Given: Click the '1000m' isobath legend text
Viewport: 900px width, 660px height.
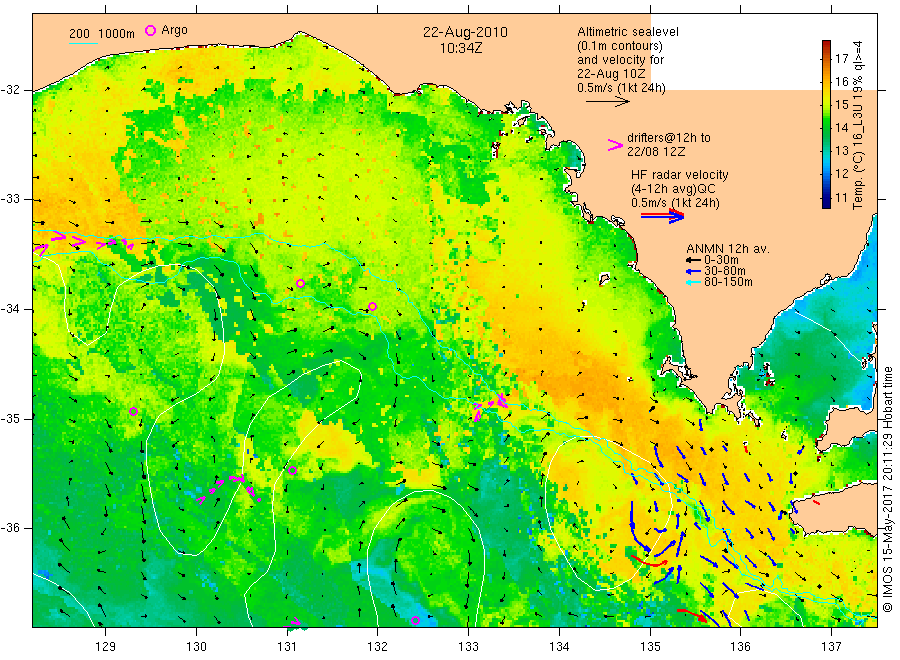Looking at the screenshot, I should 117,34.
